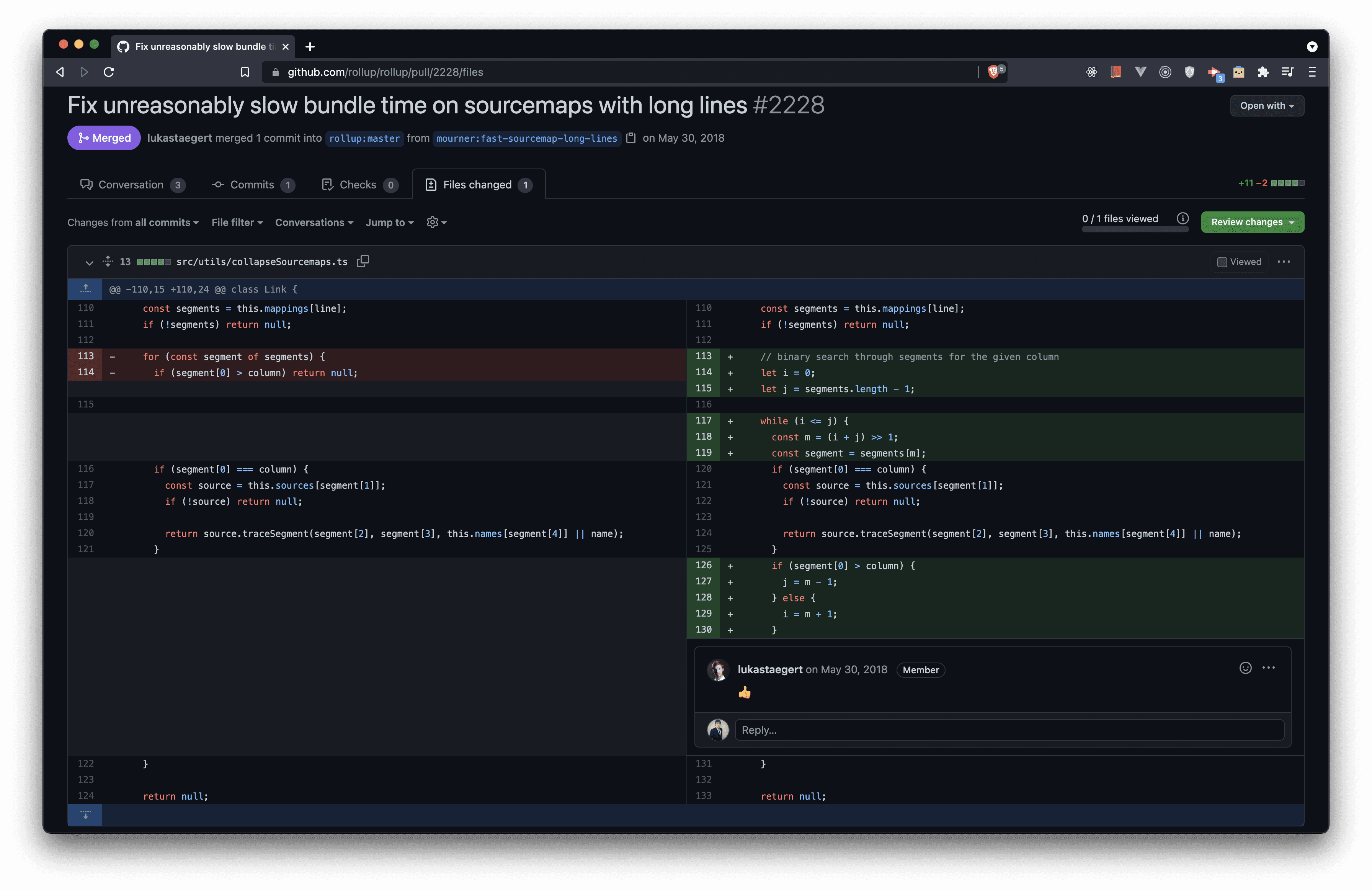Expand all lines of the file diff
The height and width of the screenshot is (890, 1372).
pyautogui.click(x=108, y=261)
